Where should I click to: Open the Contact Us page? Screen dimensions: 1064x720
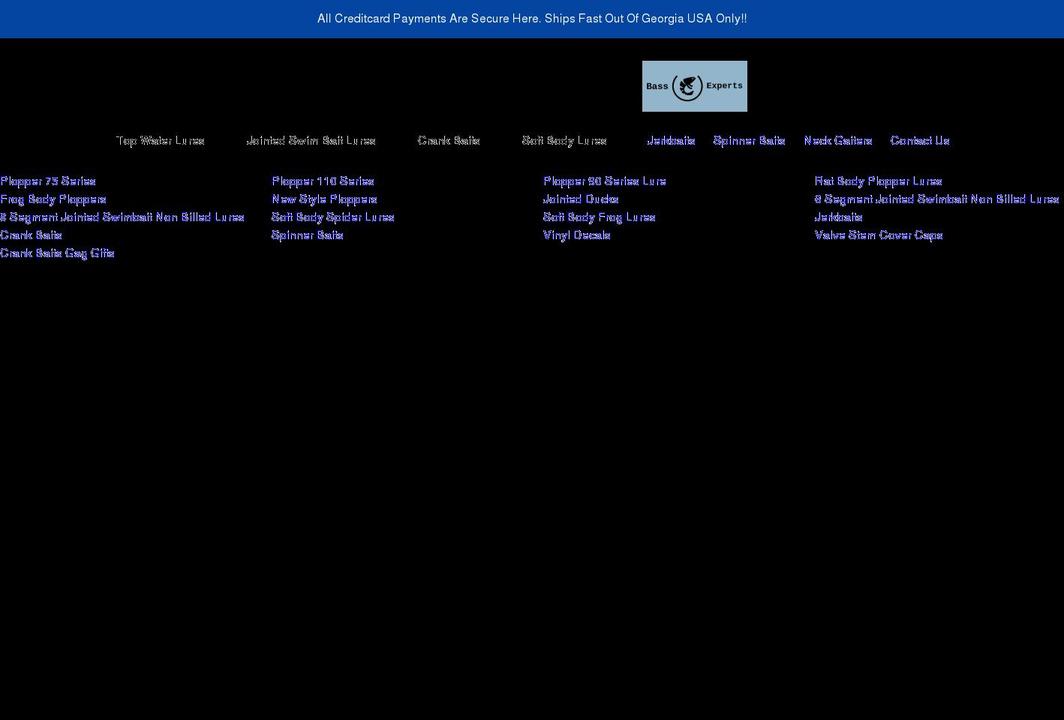(x=919, y=140)
